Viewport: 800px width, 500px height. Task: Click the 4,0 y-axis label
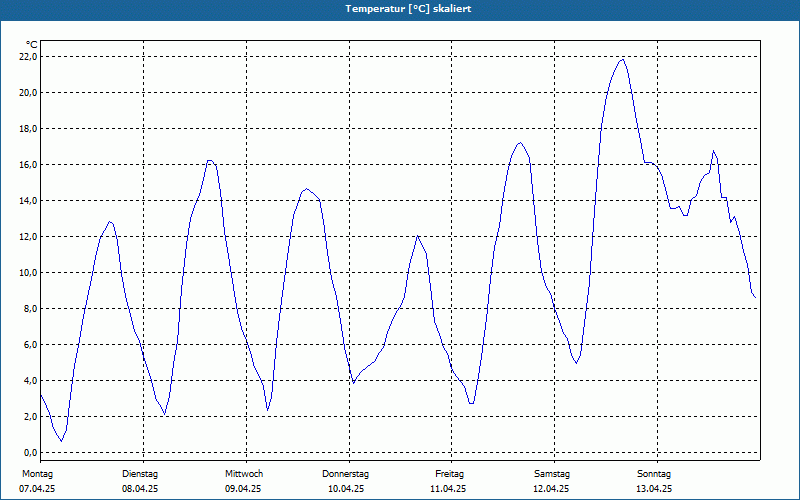coord(30,381)
